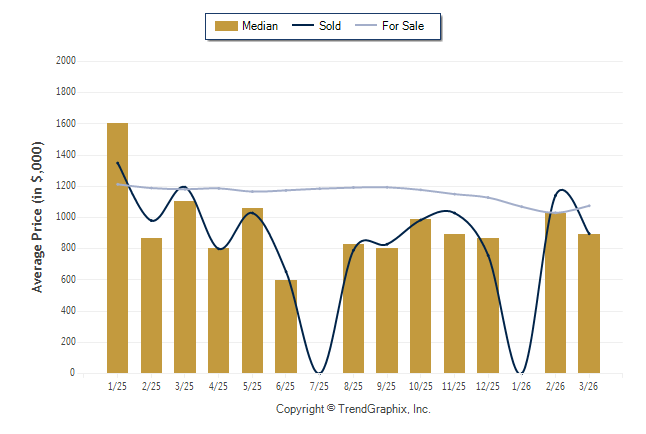Click the 2000 y-axis tick label

pyautogui.click(x=66, y=61)
